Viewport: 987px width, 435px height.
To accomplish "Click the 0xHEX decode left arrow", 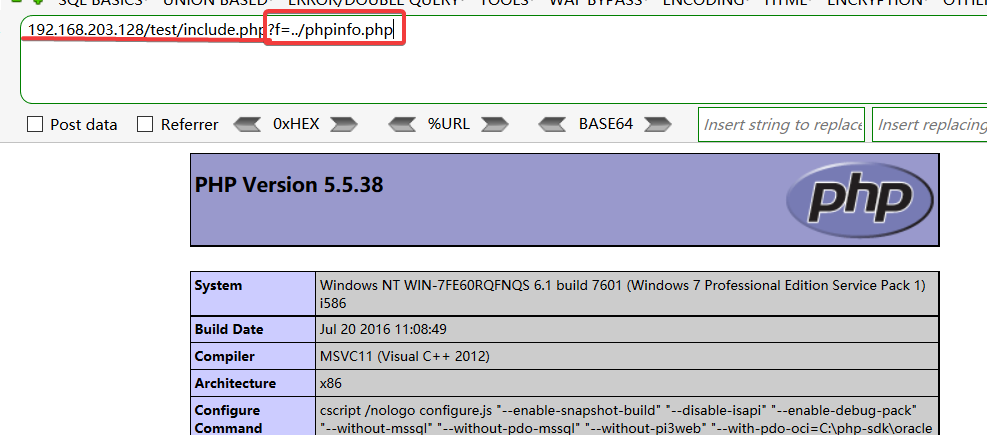I will coord(247,125).
